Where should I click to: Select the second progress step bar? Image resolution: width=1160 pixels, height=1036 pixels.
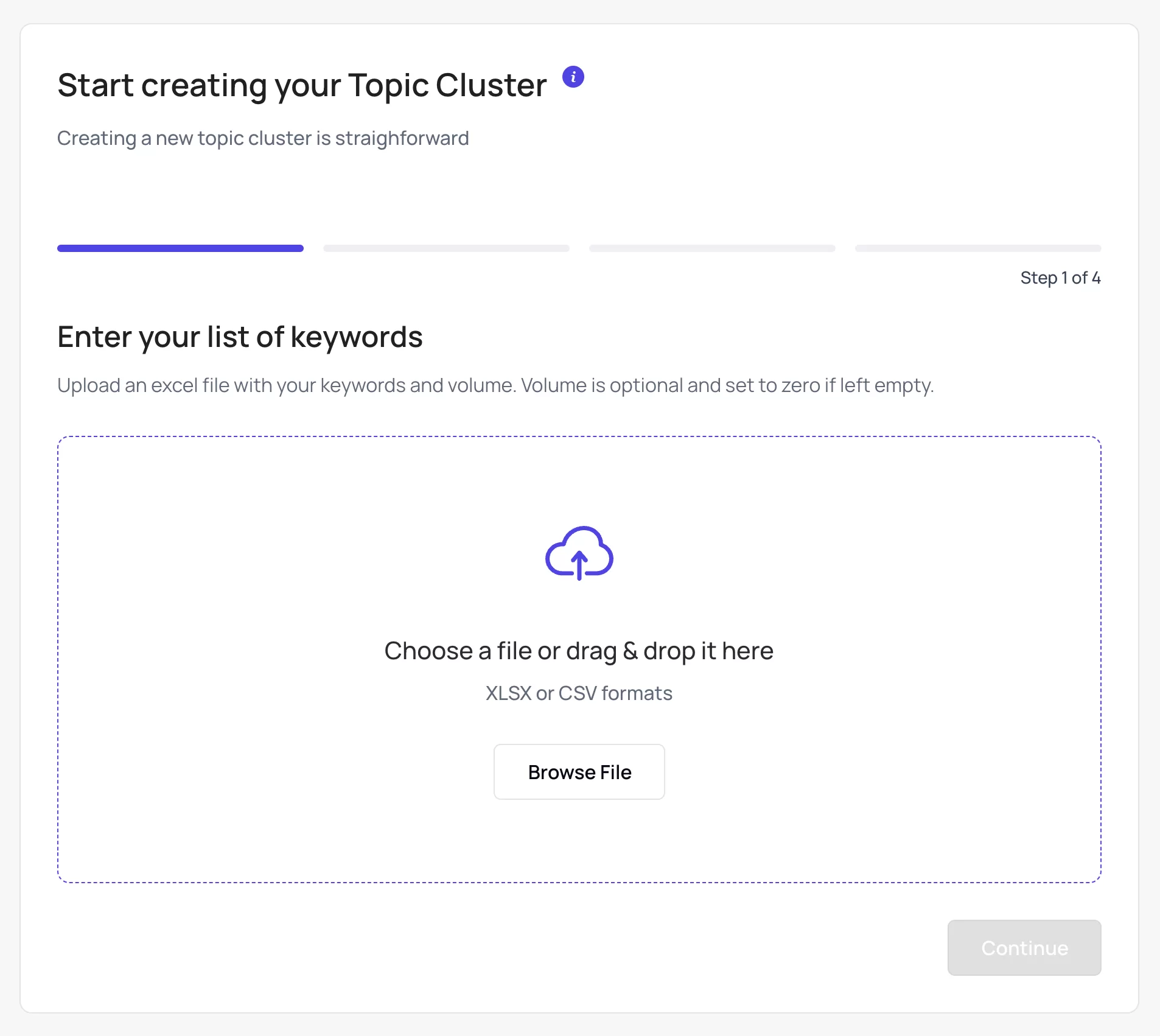point(446,248)
